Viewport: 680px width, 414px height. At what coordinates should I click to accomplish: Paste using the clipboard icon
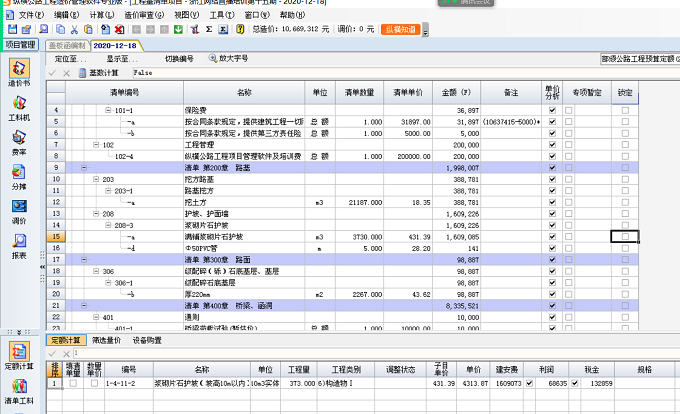(x=88, y=29)
